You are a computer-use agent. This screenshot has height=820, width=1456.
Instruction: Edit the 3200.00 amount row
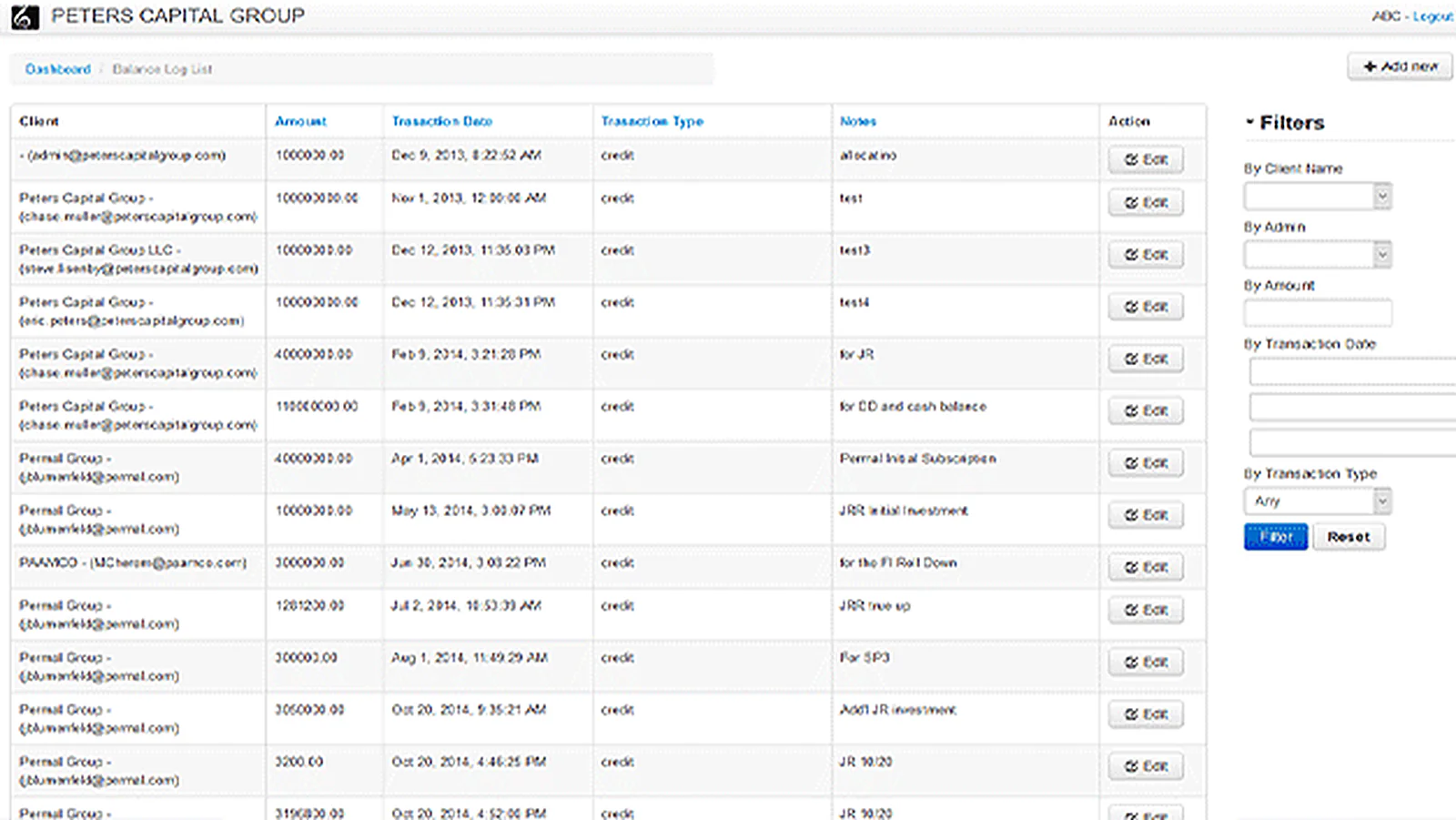pos(1146,766)
